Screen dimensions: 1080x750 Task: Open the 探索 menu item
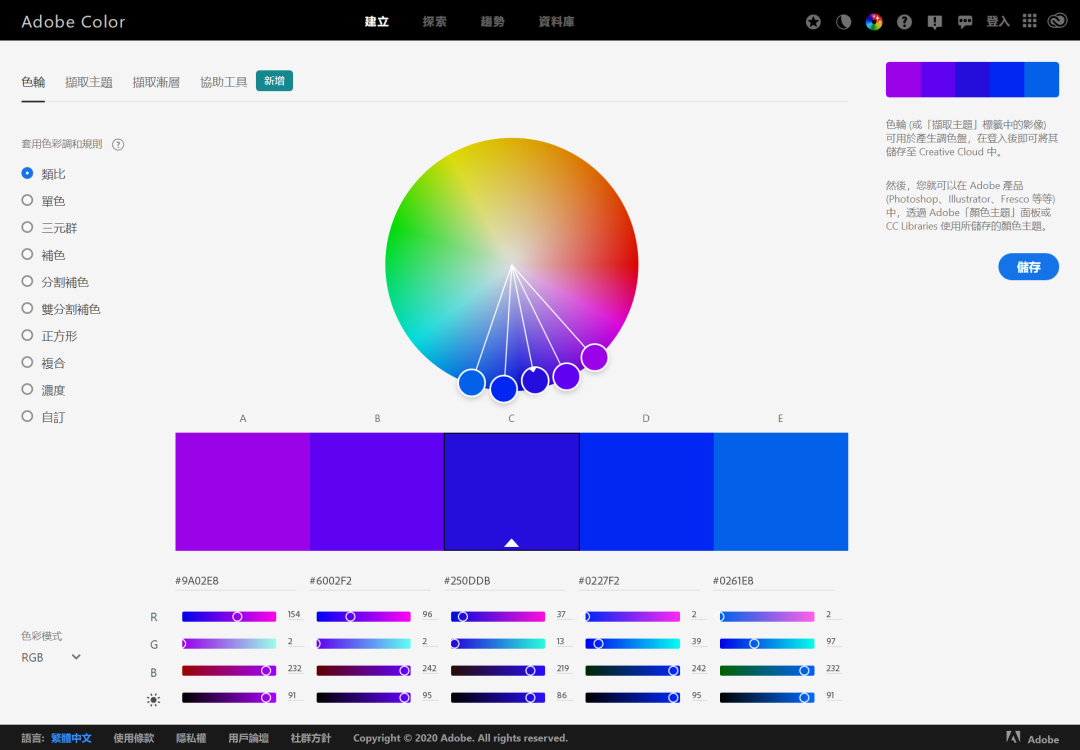point(434,21)
